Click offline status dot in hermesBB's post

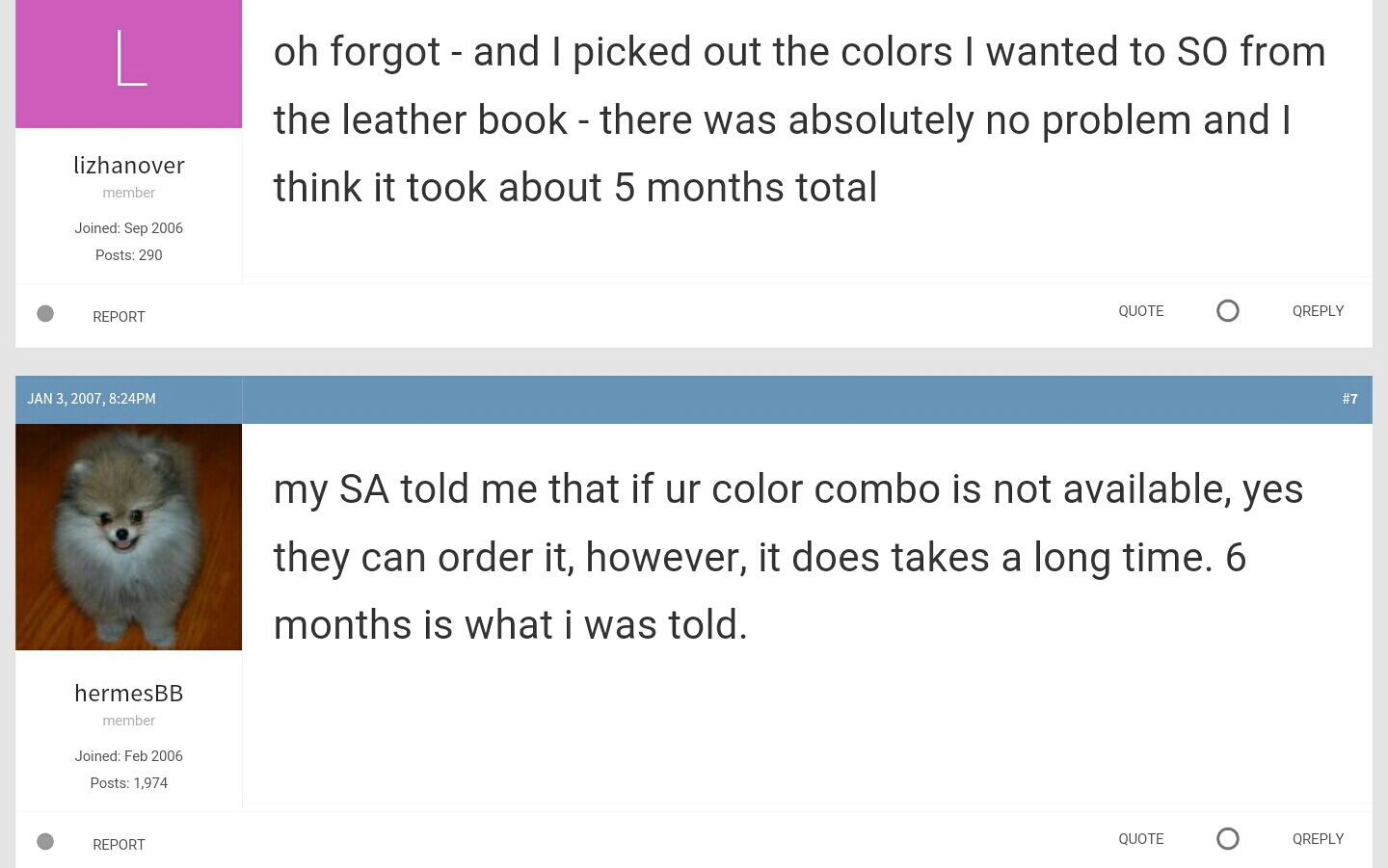(x=45, y=841)
